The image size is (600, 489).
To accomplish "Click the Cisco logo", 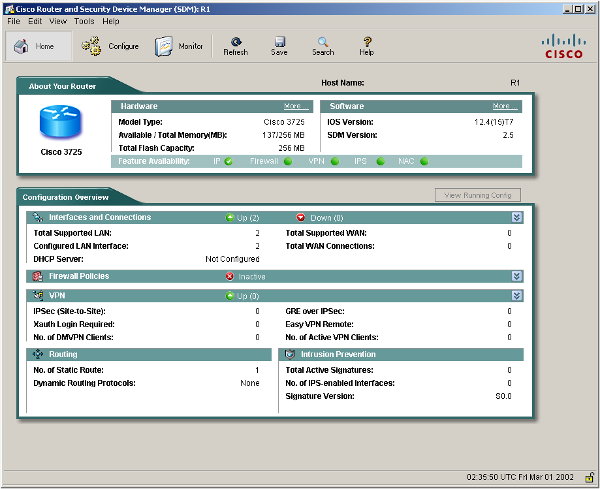I will [564, 47].
